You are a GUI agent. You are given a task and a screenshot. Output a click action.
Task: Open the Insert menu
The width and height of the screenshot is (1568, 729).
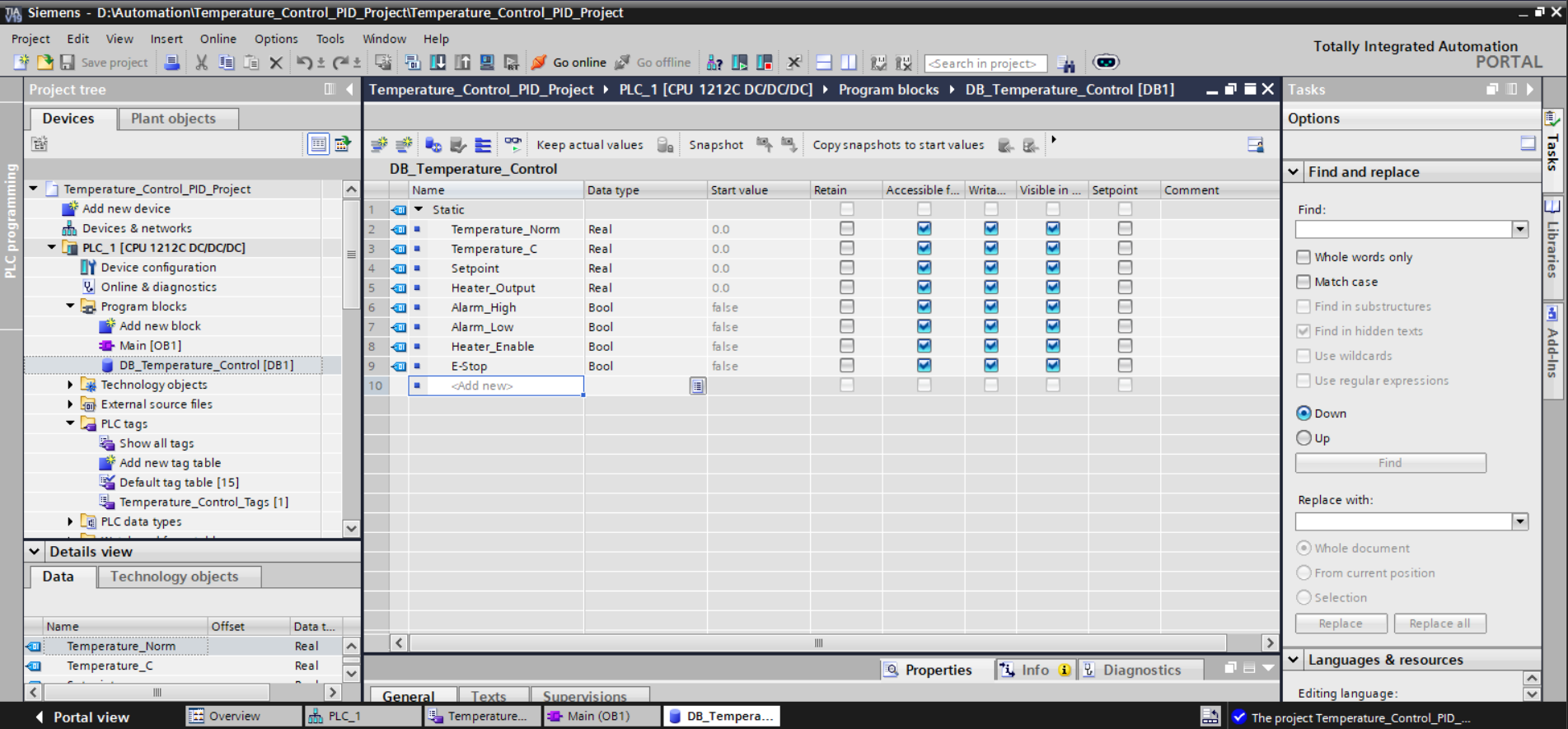[x=166, y=39]
